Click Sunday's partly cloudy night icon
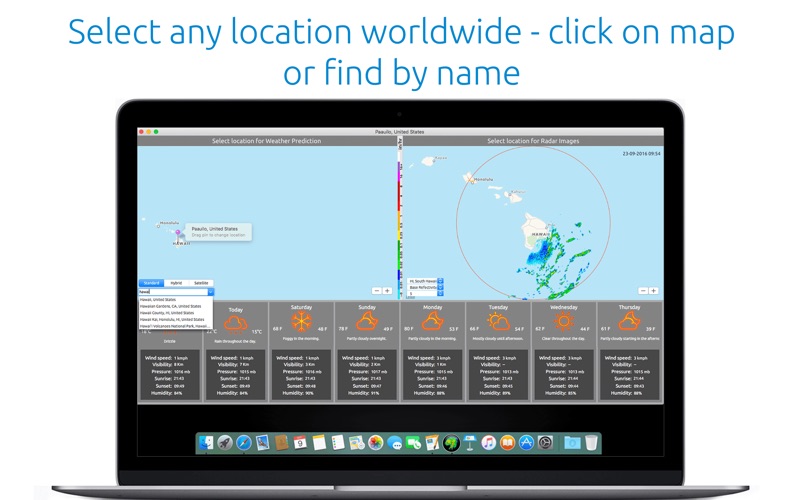 (367, 322)
